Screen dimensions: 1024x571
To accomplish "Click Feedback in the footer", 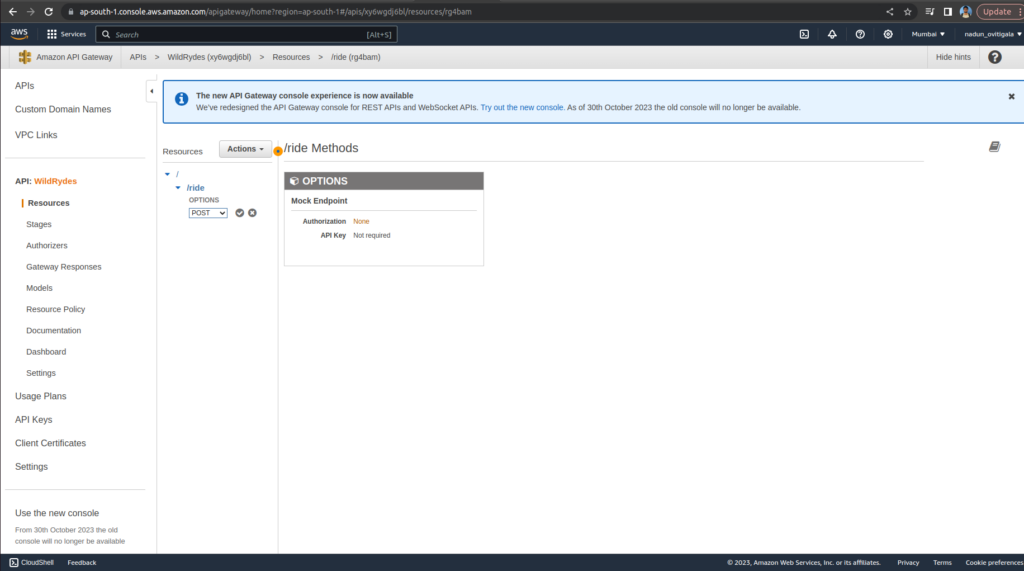I will pyautogui.click(x=82, y=563).
